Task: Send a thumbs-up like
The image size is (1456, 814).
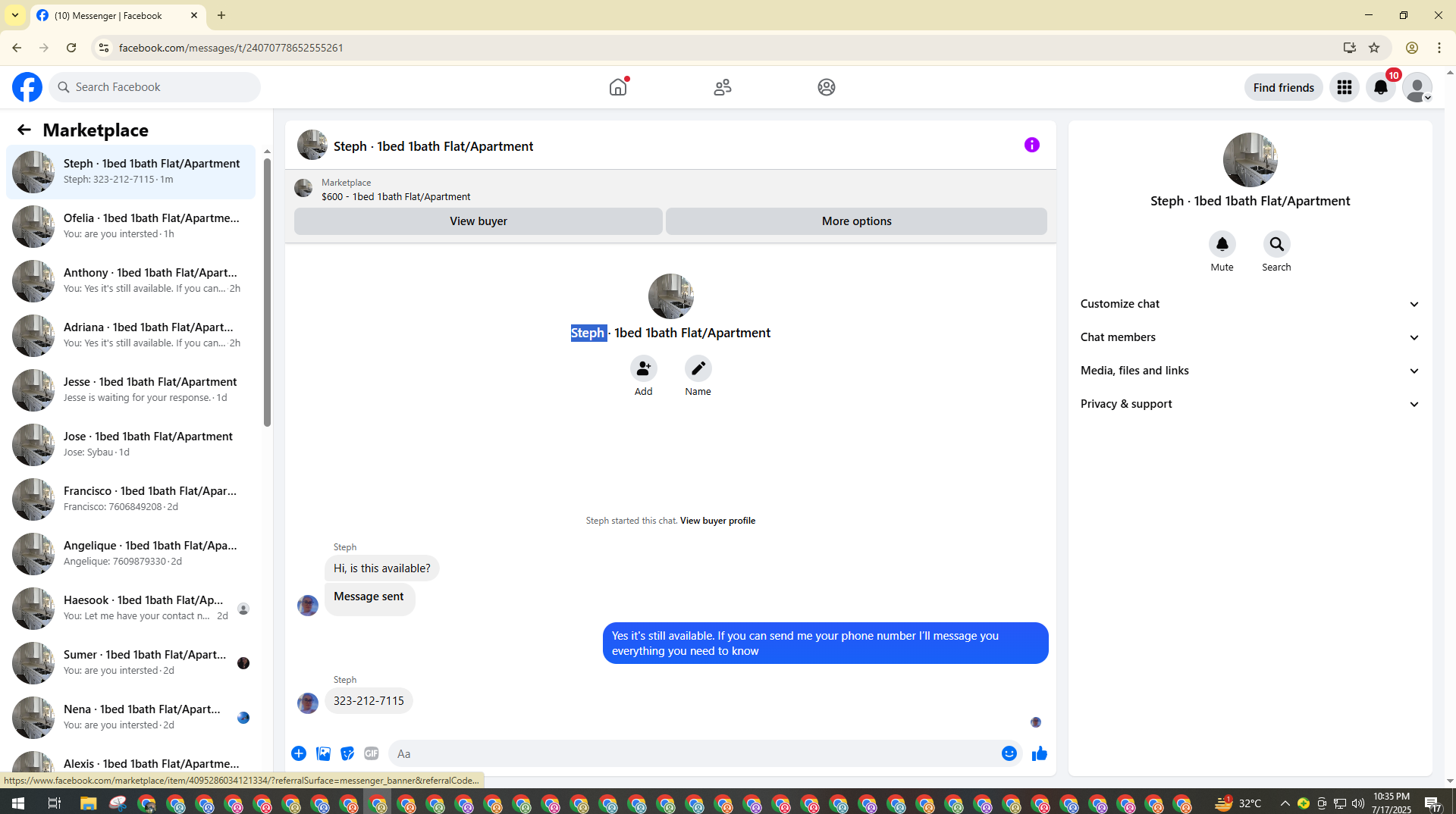Action: (x=1039, y=753)
